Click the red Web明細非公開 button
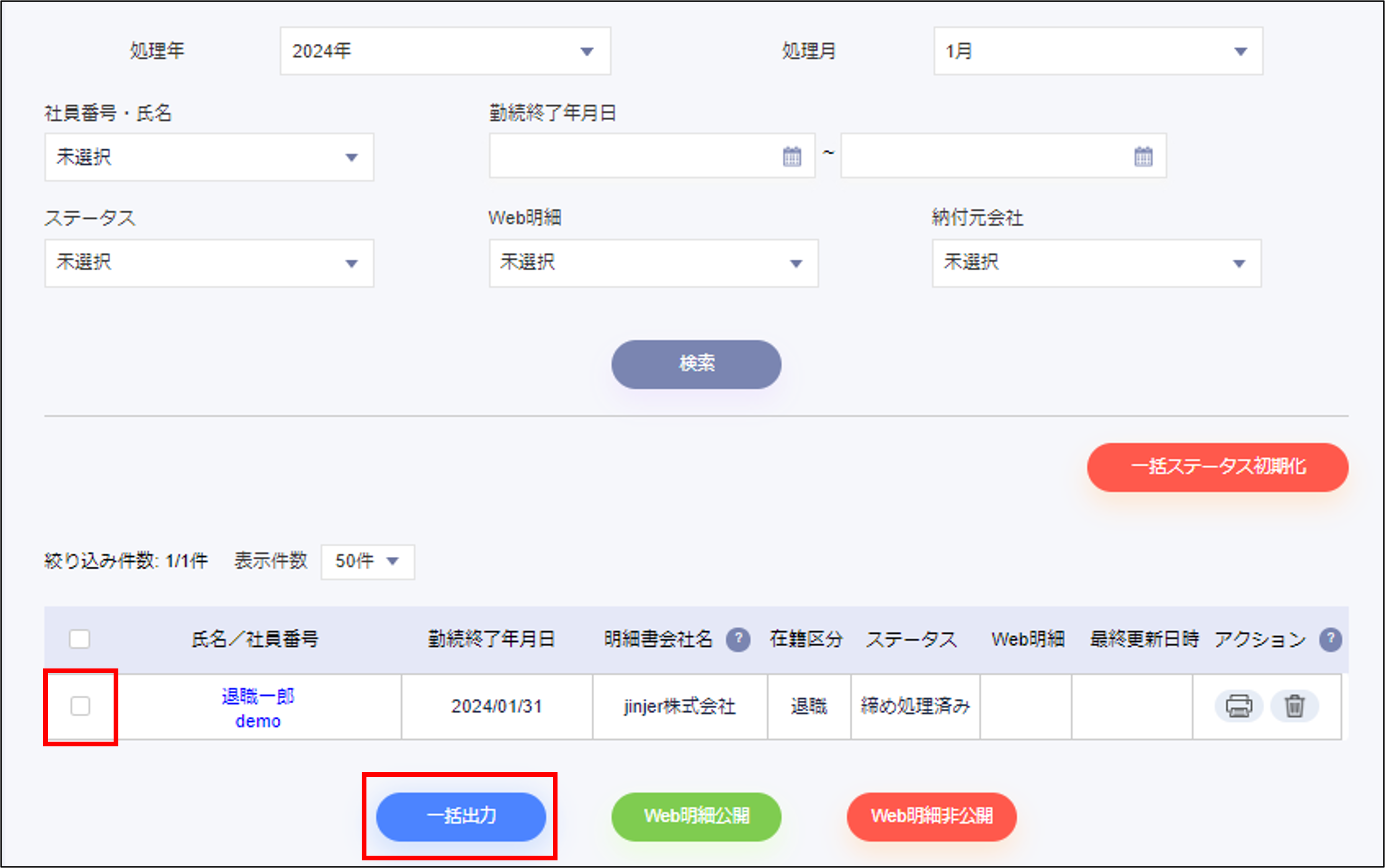This screenshot has height=868, width=1385. coord(932,816)
